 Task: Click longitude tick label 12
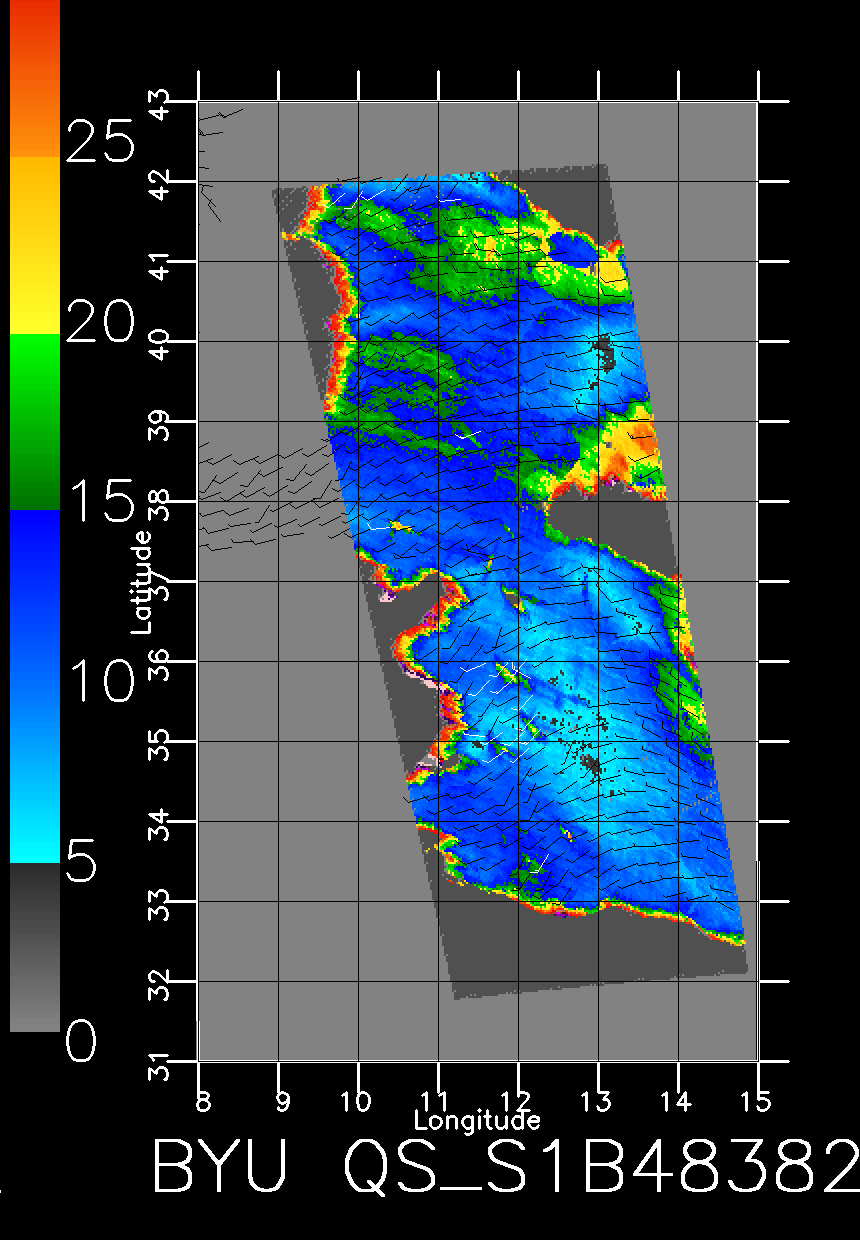pos(517,1101)
